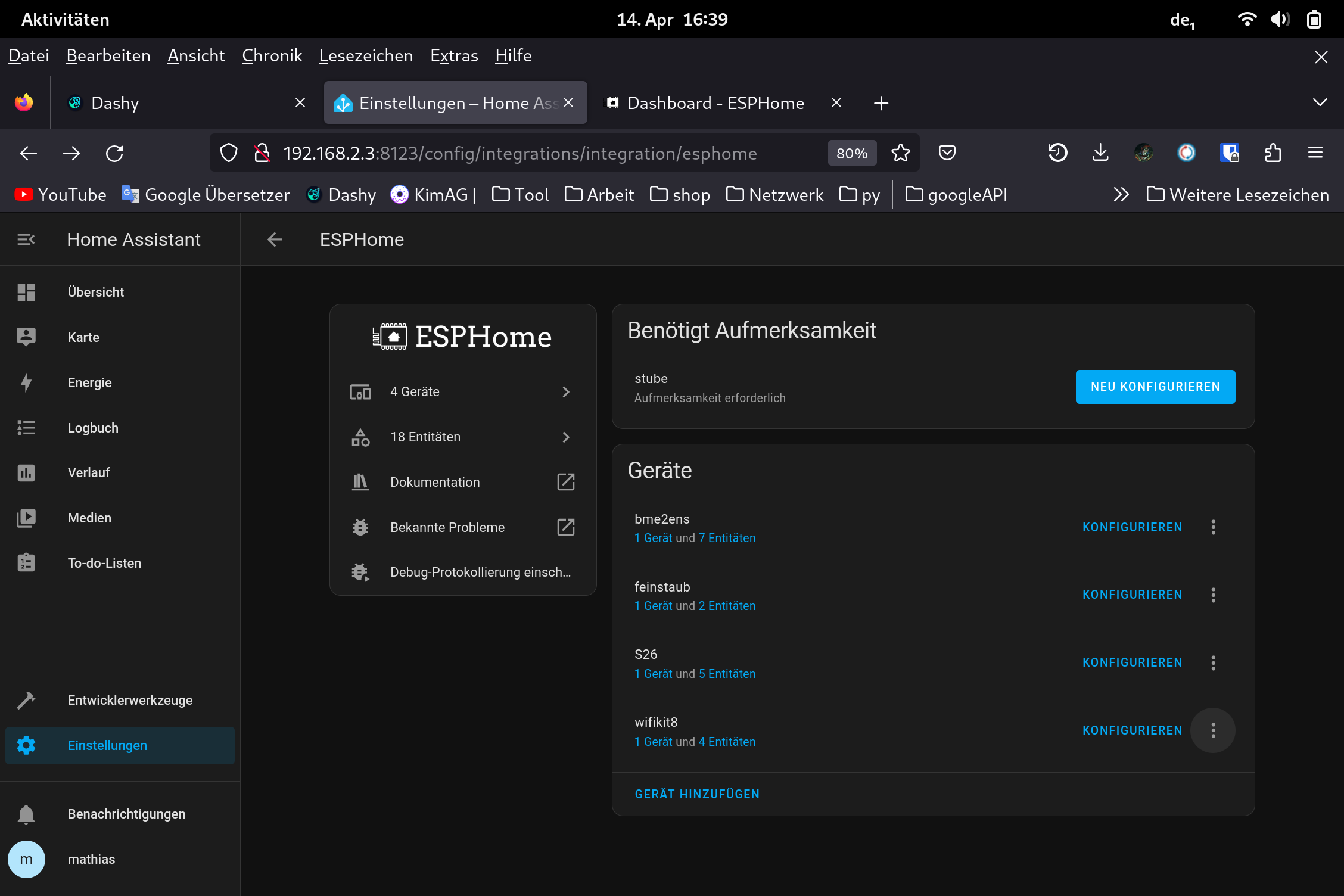Enable Debug-Protokollierung
This screenshot has width=1344, height=896.
click(x=480, y=573)
